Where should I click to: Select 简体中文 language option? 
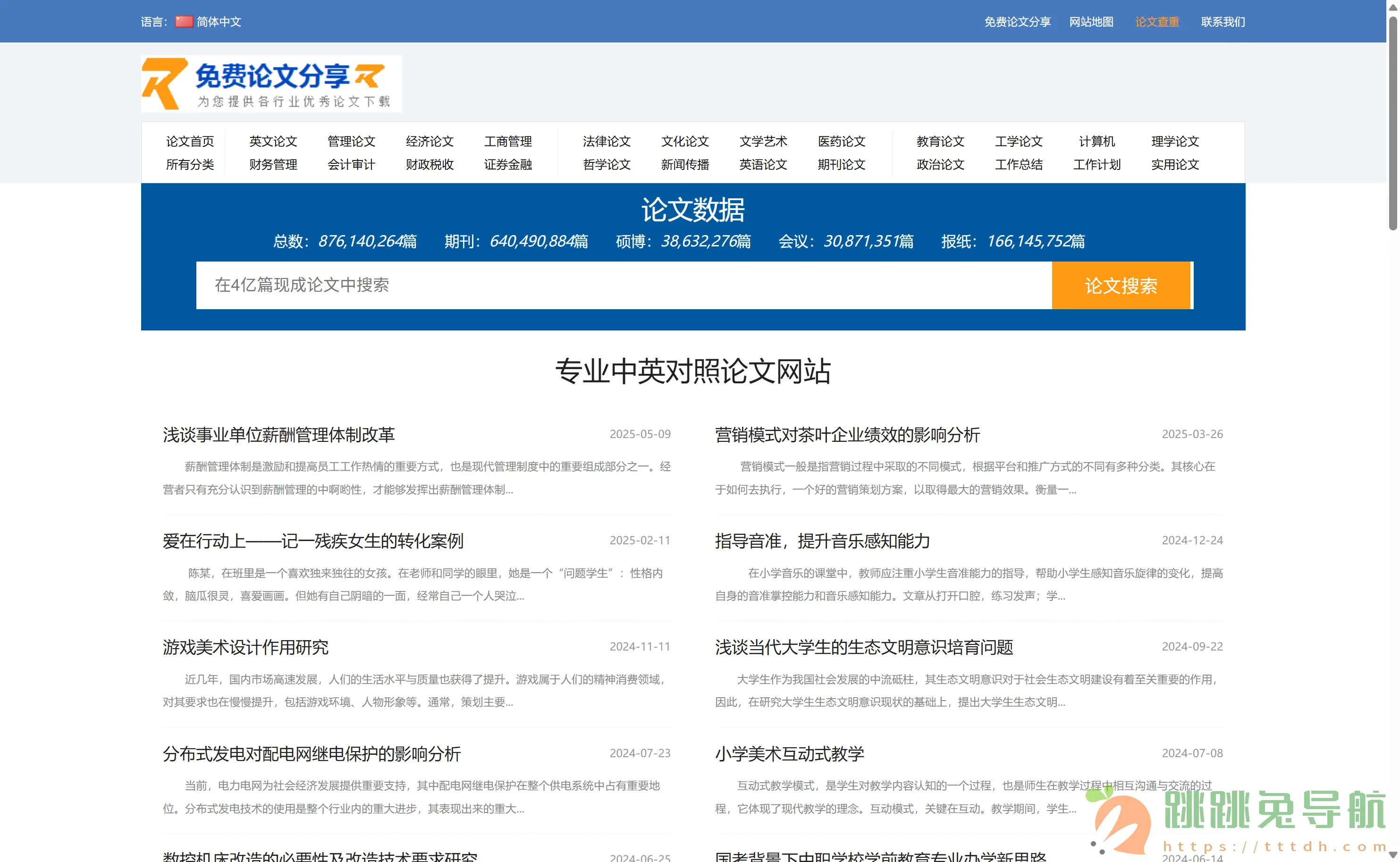pyautogui.click(x=219, y=22)
